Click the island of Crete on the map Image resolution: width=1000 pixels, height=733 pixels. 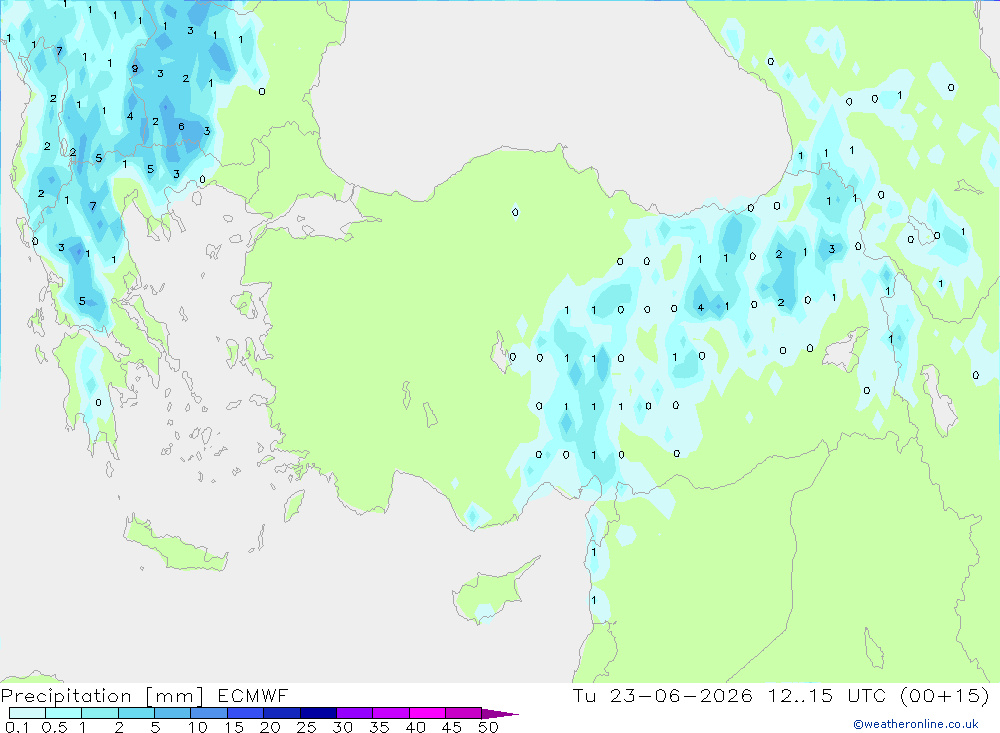pos(175,542)
